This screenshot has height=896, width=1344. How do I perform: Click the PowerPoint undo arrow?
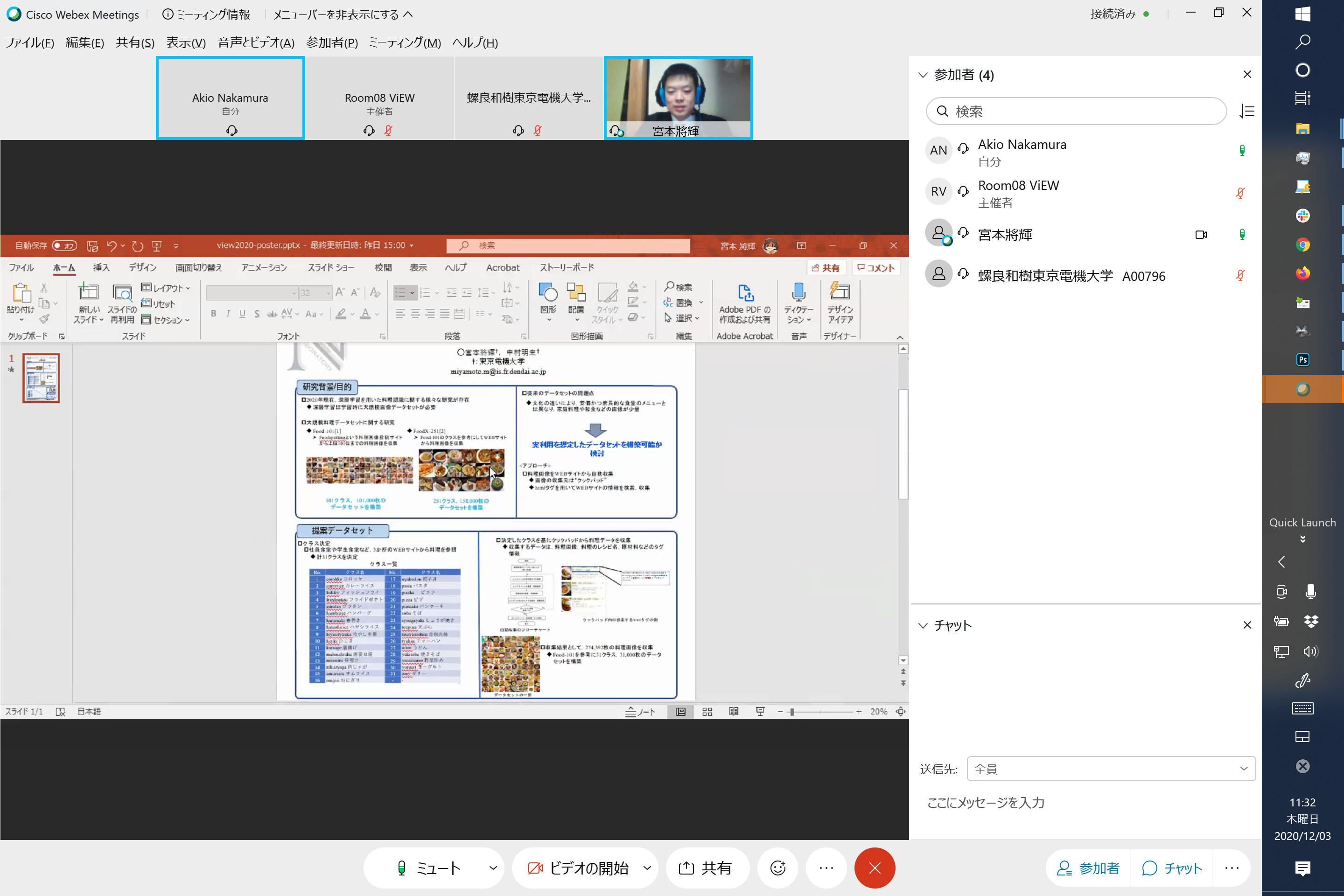pyautogui.click(x=112, y=246)
